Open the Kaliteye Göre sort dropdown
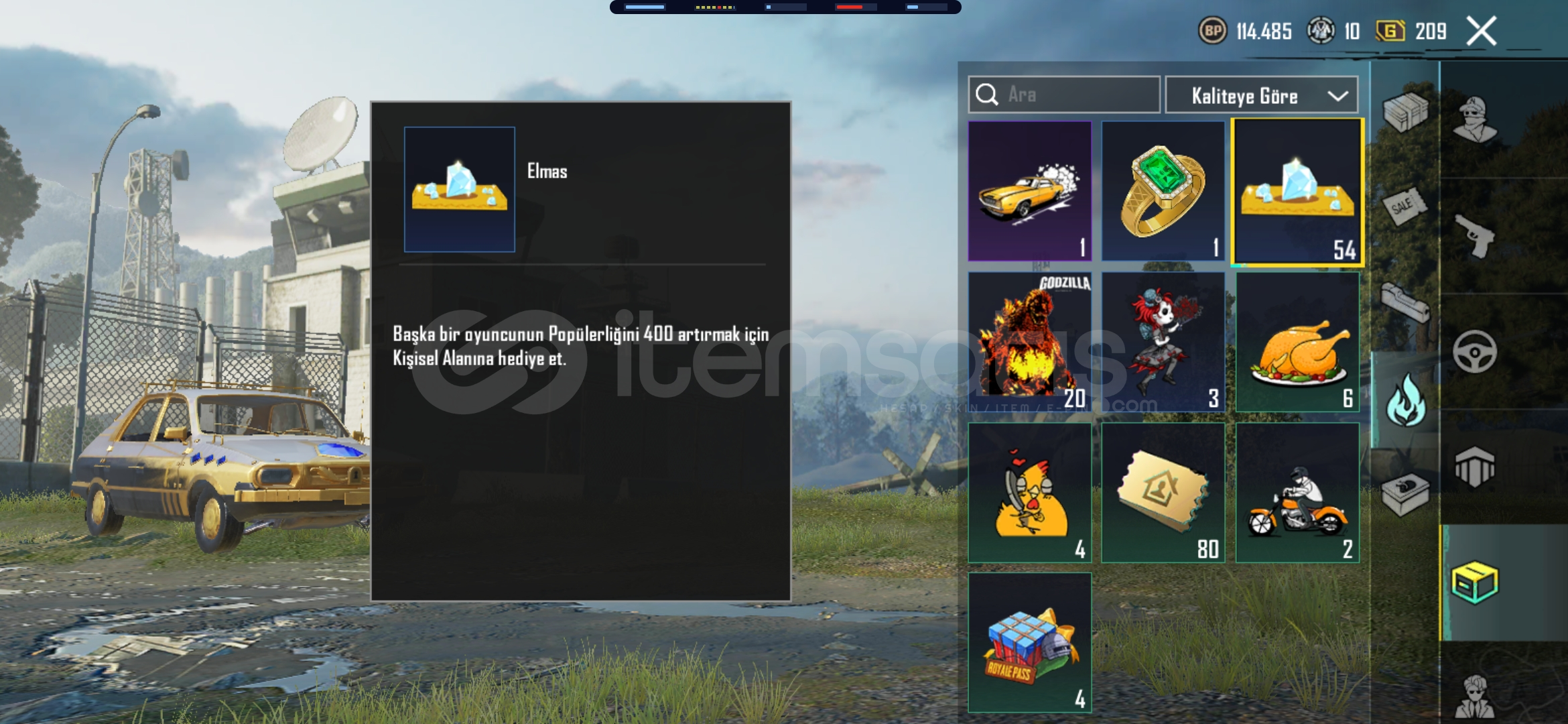This screenshot has width=1568, height=724. [x=1262, y=95]
